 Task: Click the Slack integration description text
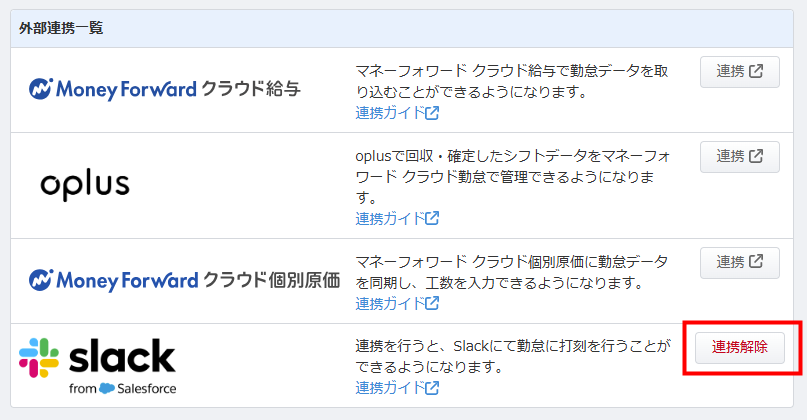pos(513,356)
